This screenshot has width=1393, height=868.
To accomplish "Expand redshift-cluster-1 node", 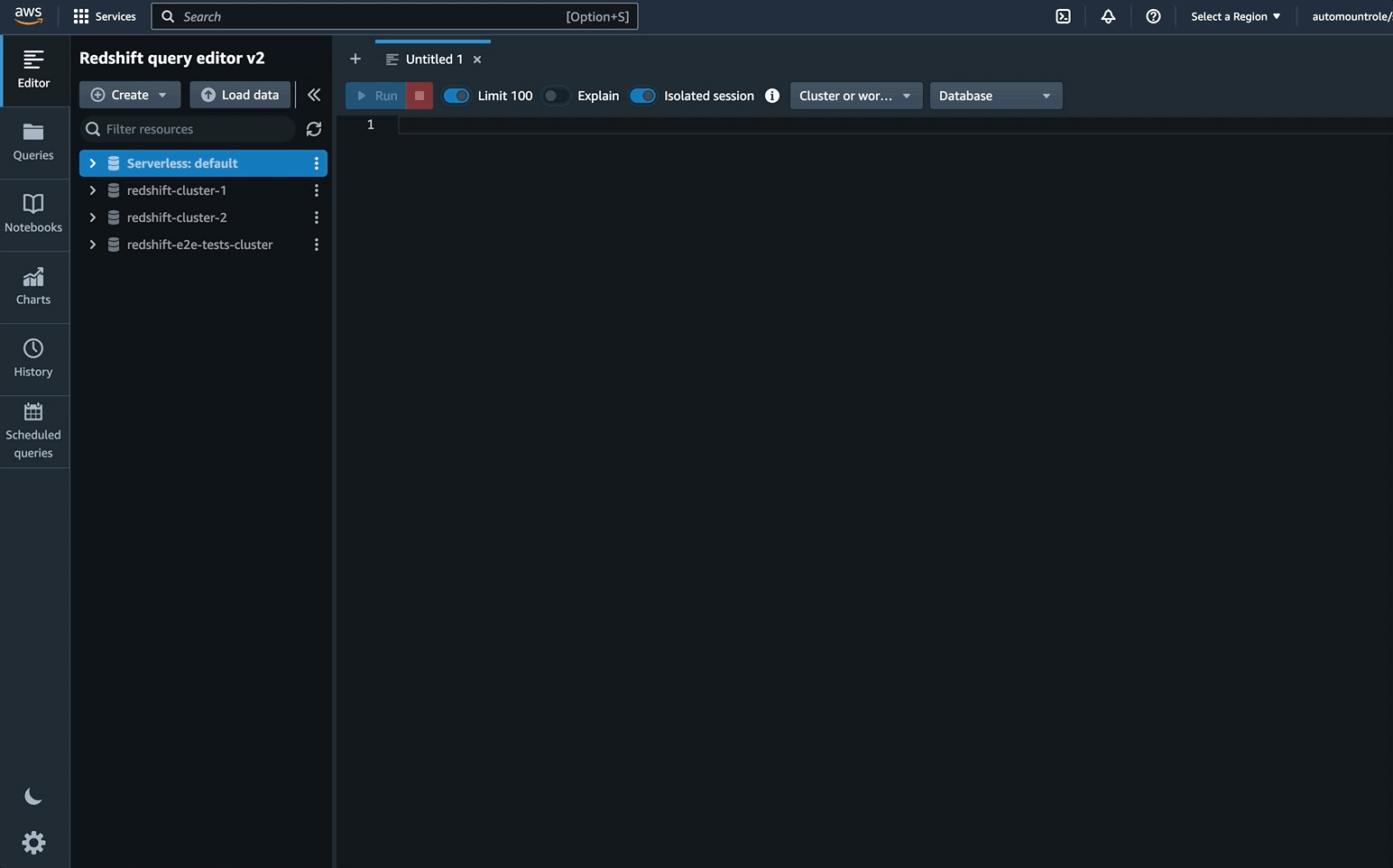I will 92,190.
